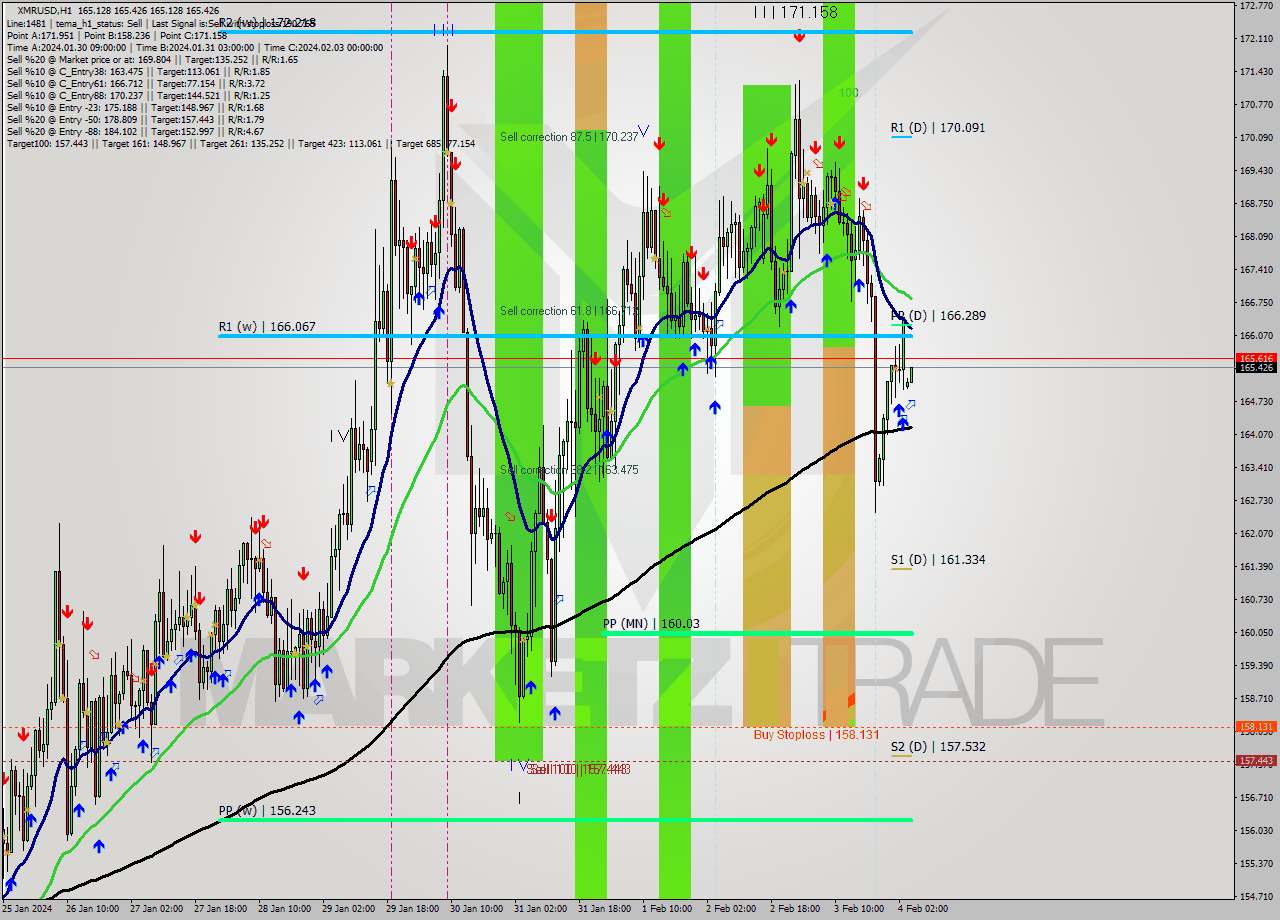Click the Time A:2024.01.30 09:00:00 info line
The width and height of the screenshot is (1280, 920).
coord(195,47)
